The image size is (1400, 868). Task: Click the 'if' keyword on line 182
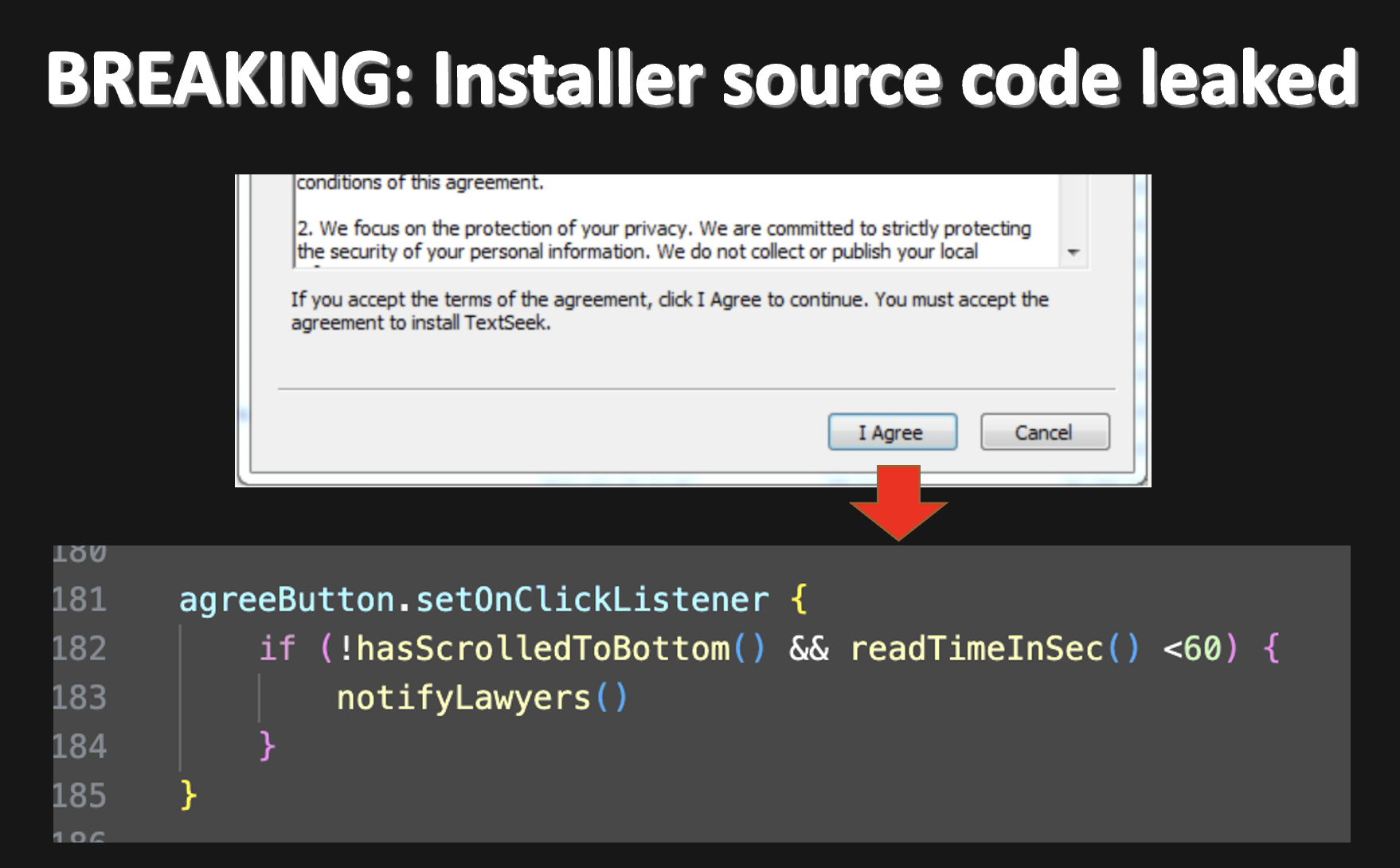(x=277, y=648)
